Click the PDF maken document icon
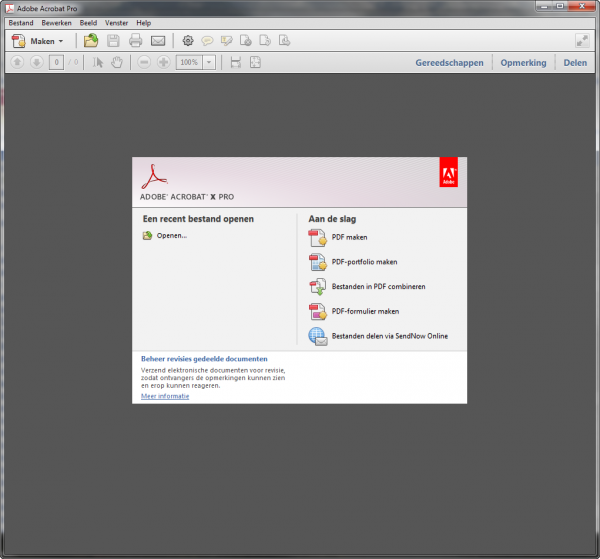Viewport: 600px width, 559px height. tap(318, 237)
